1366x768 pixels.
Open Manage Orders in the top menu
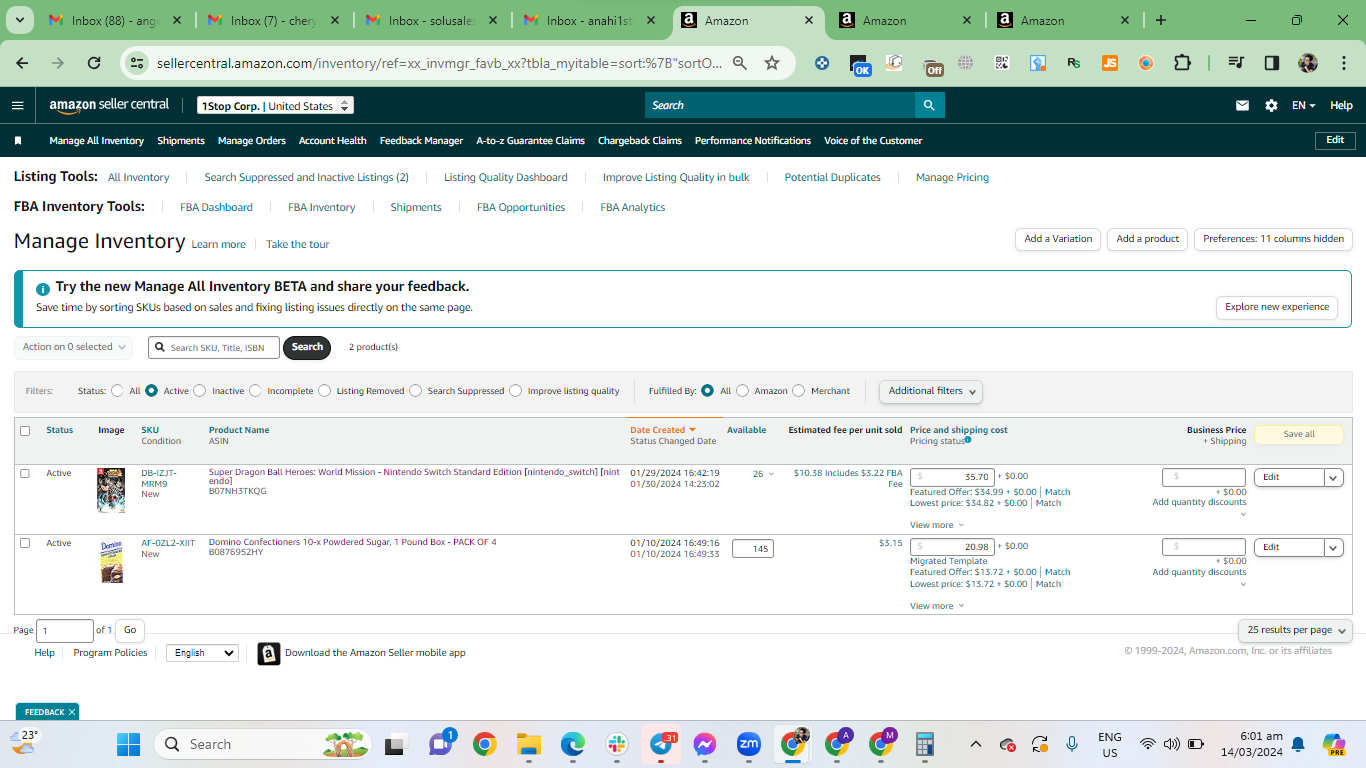pos(252,141)
